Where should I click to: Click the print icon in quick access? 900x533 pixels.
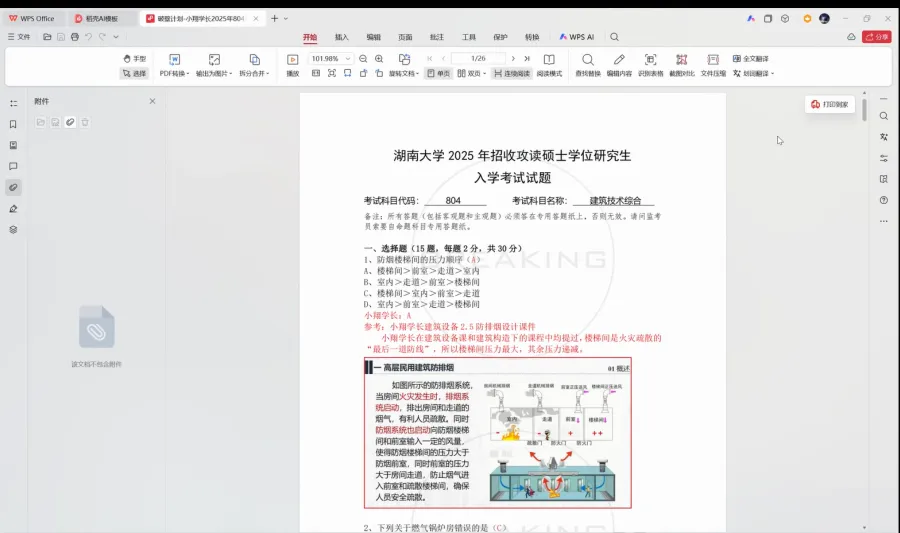pyautogui.click(x=75, y=37)
